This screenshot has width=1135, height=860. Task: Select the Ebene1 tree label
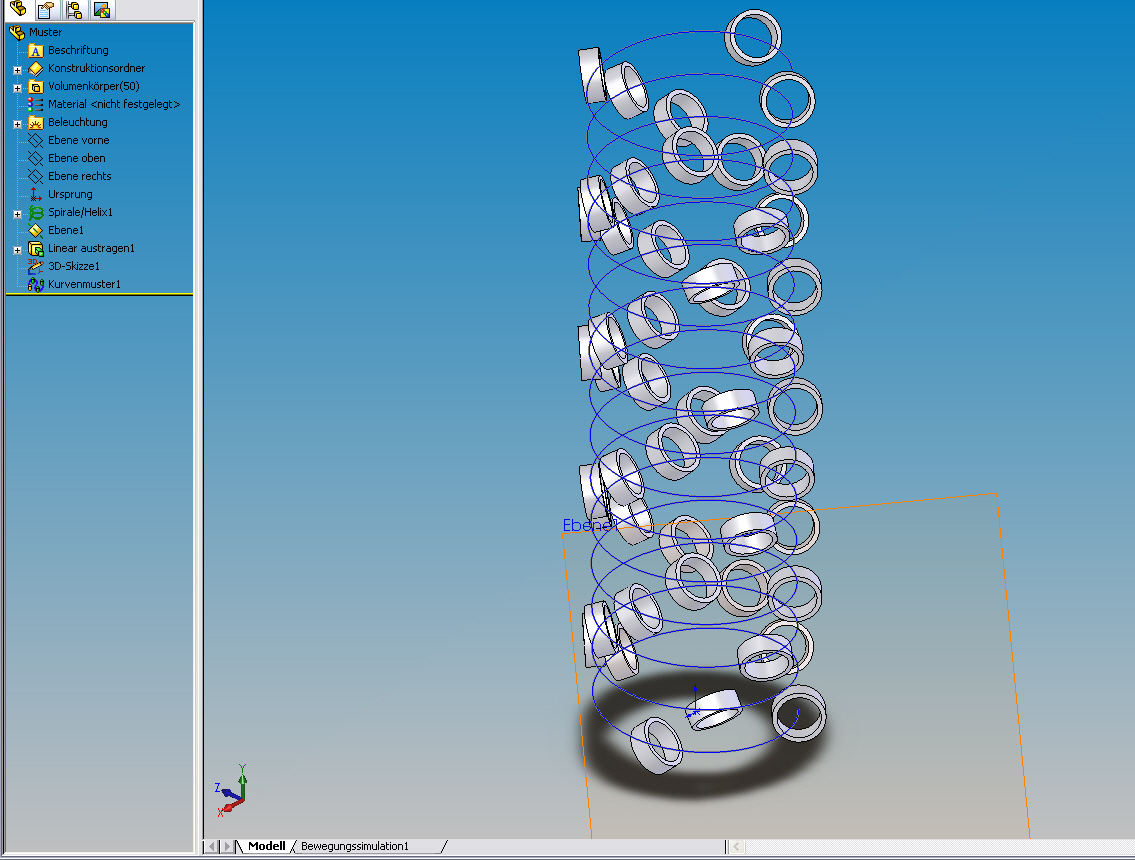pos(66,230)
